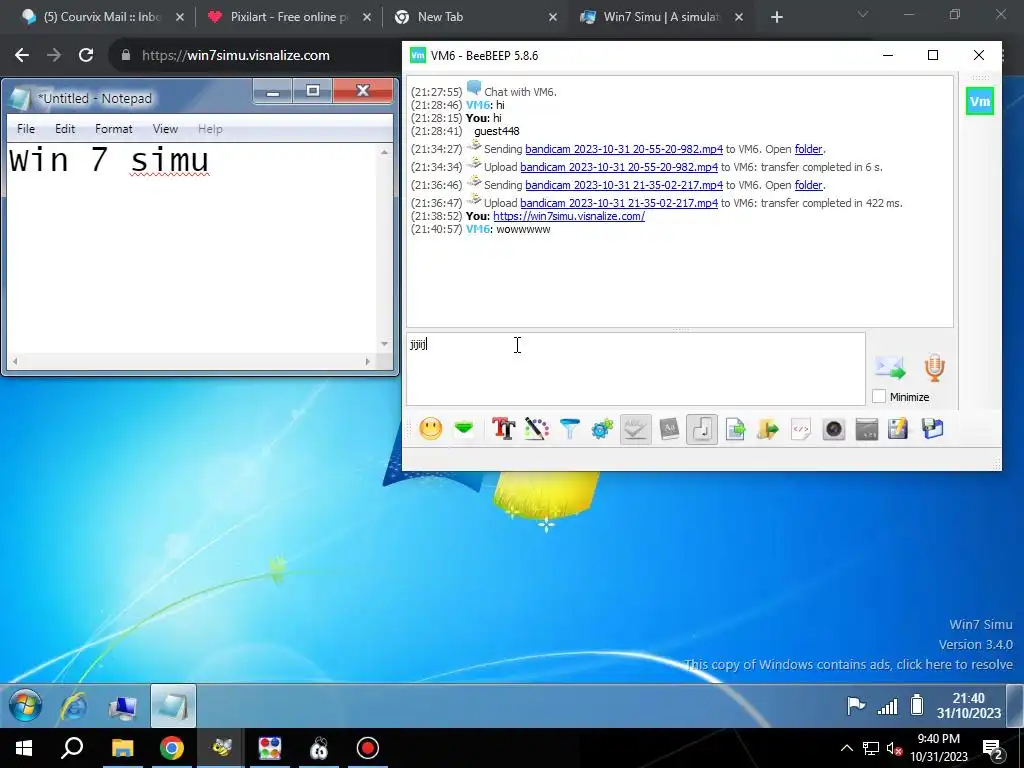Click the code snippet page icon

pos(801,429)
